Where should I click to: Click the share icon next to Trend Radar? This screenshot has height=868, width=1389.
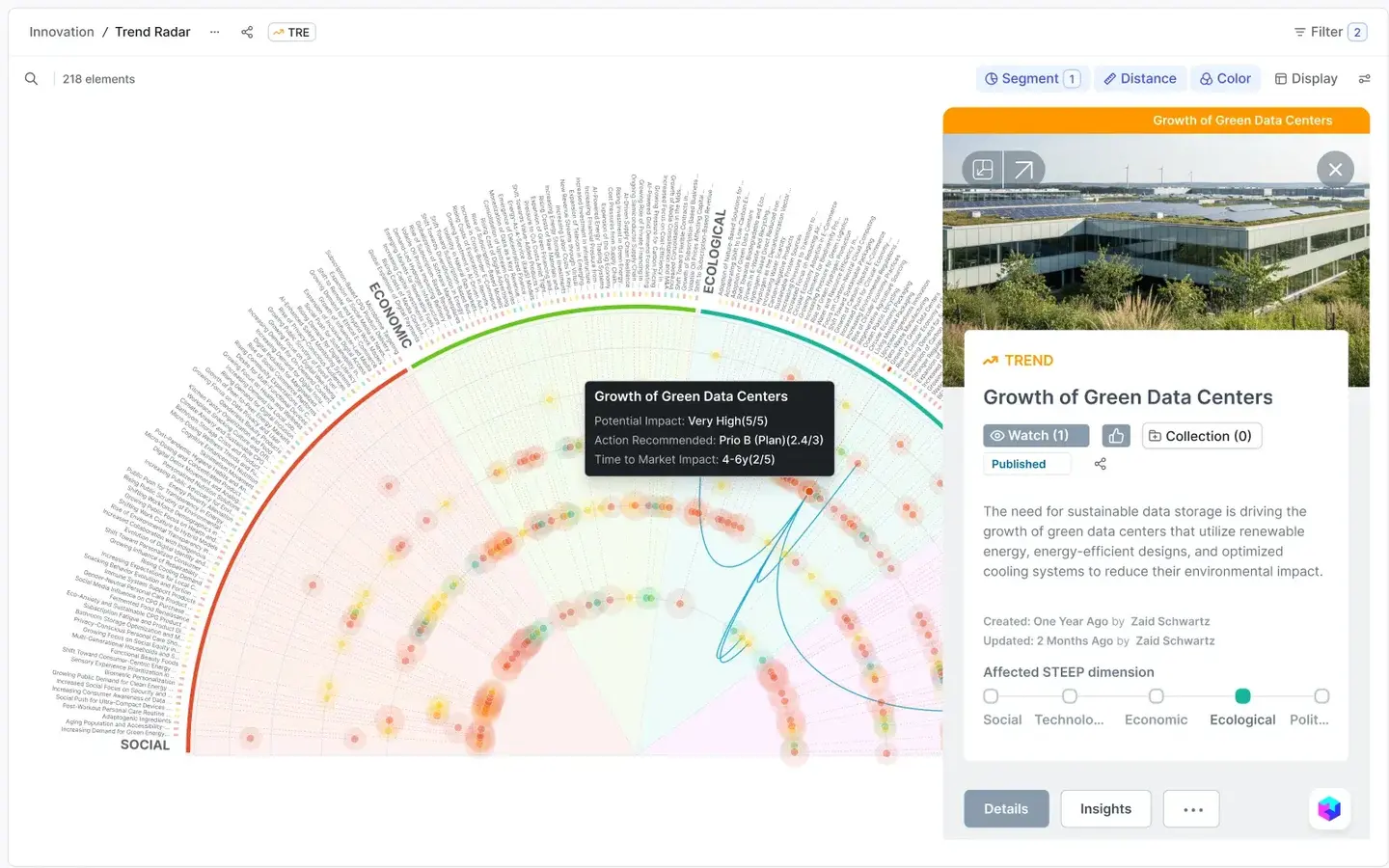(x=247, y=32)
